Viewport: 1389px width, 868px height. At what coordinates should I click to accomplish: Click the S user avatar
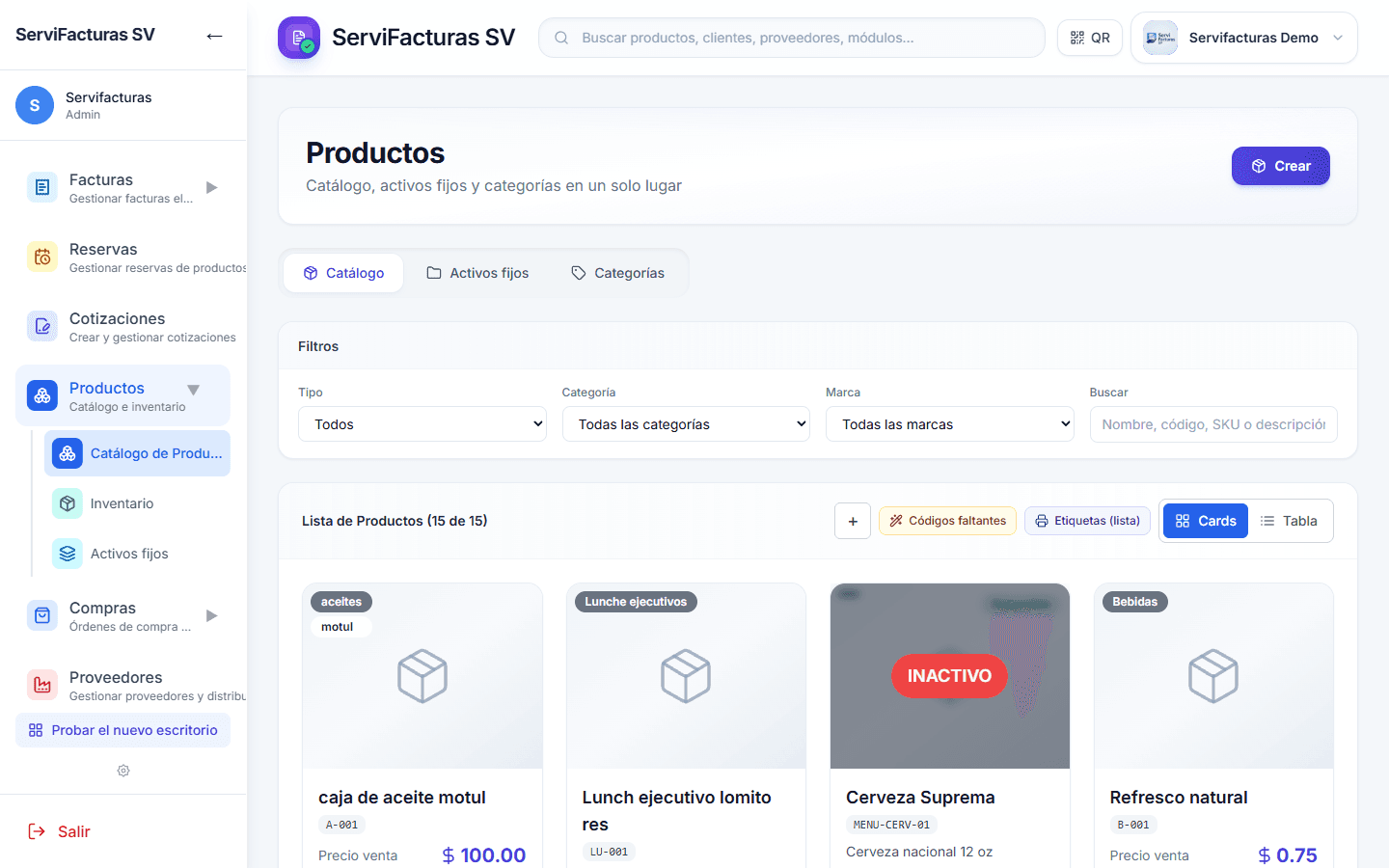pos(35,105)
